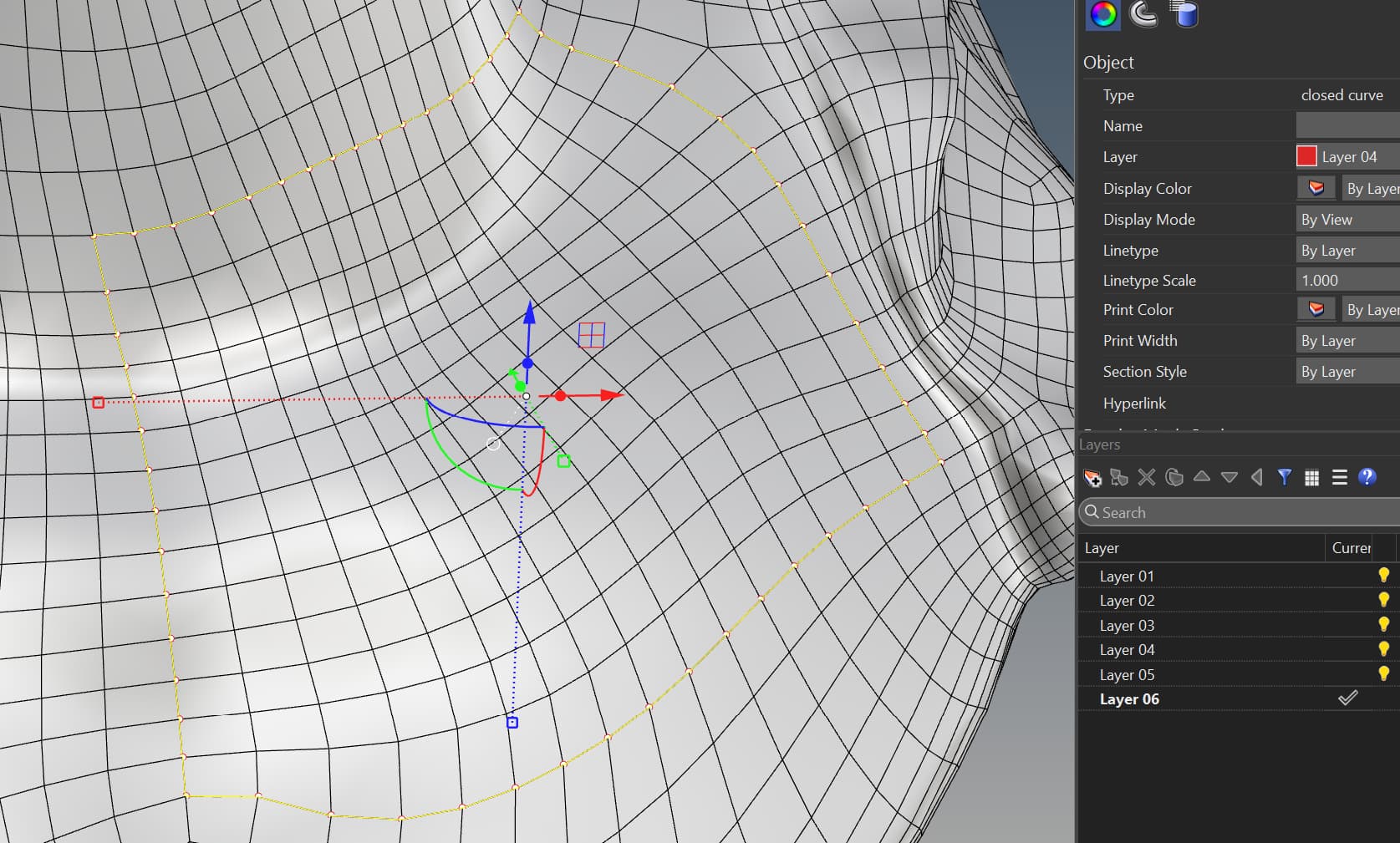Open the blue cylinder properties tab

click(1186, 14)
